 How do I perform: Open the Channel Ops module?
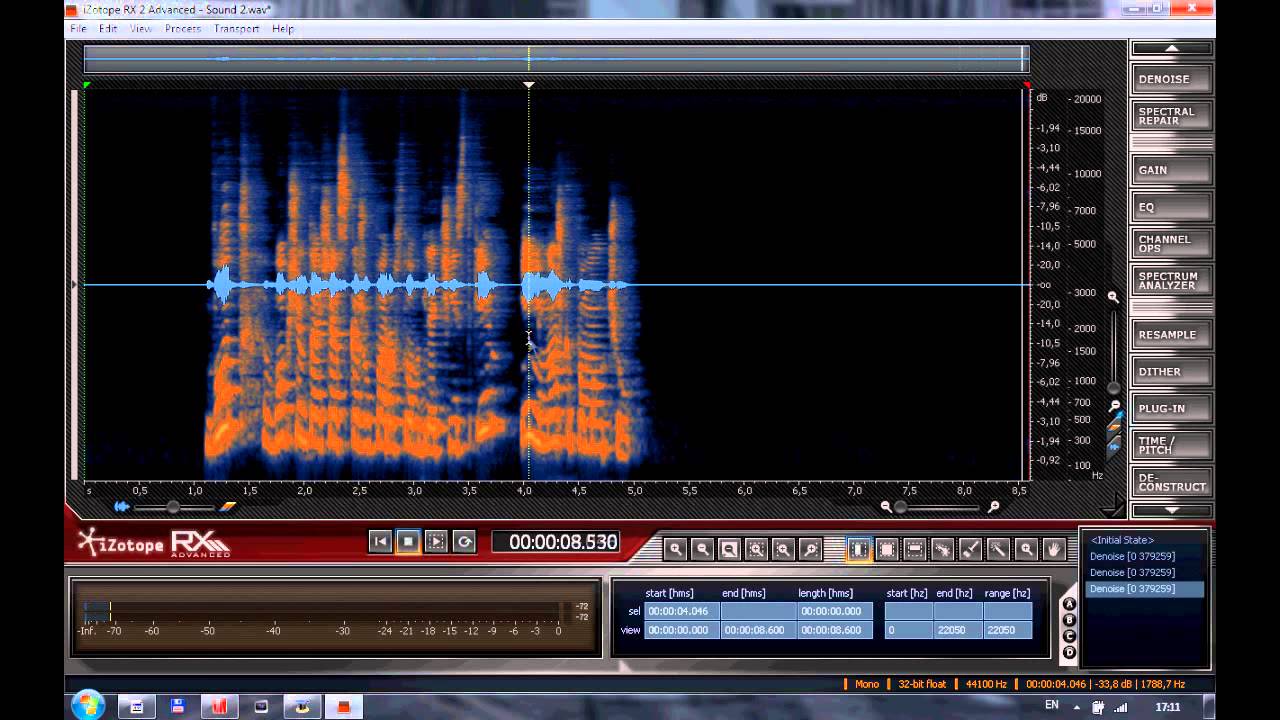(x=1171, y=244)
